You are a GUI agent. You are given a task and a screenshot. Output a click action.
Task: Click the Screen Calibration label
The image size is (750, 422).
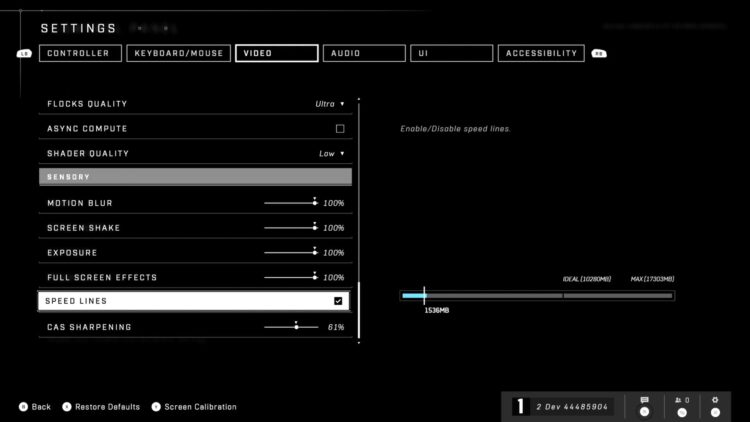pyautogui.click(x=201, y=407)
